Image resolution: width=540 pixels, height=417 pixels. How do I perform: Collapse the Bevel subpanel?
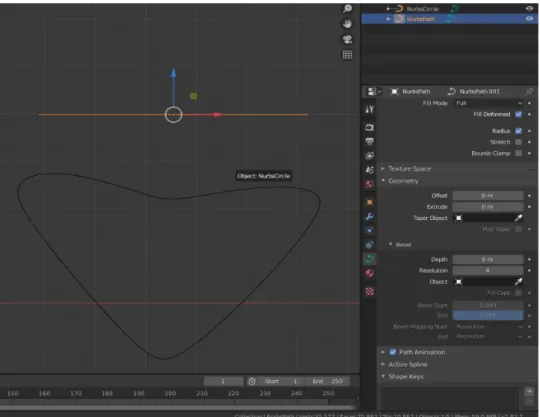(x=391, y=244)
